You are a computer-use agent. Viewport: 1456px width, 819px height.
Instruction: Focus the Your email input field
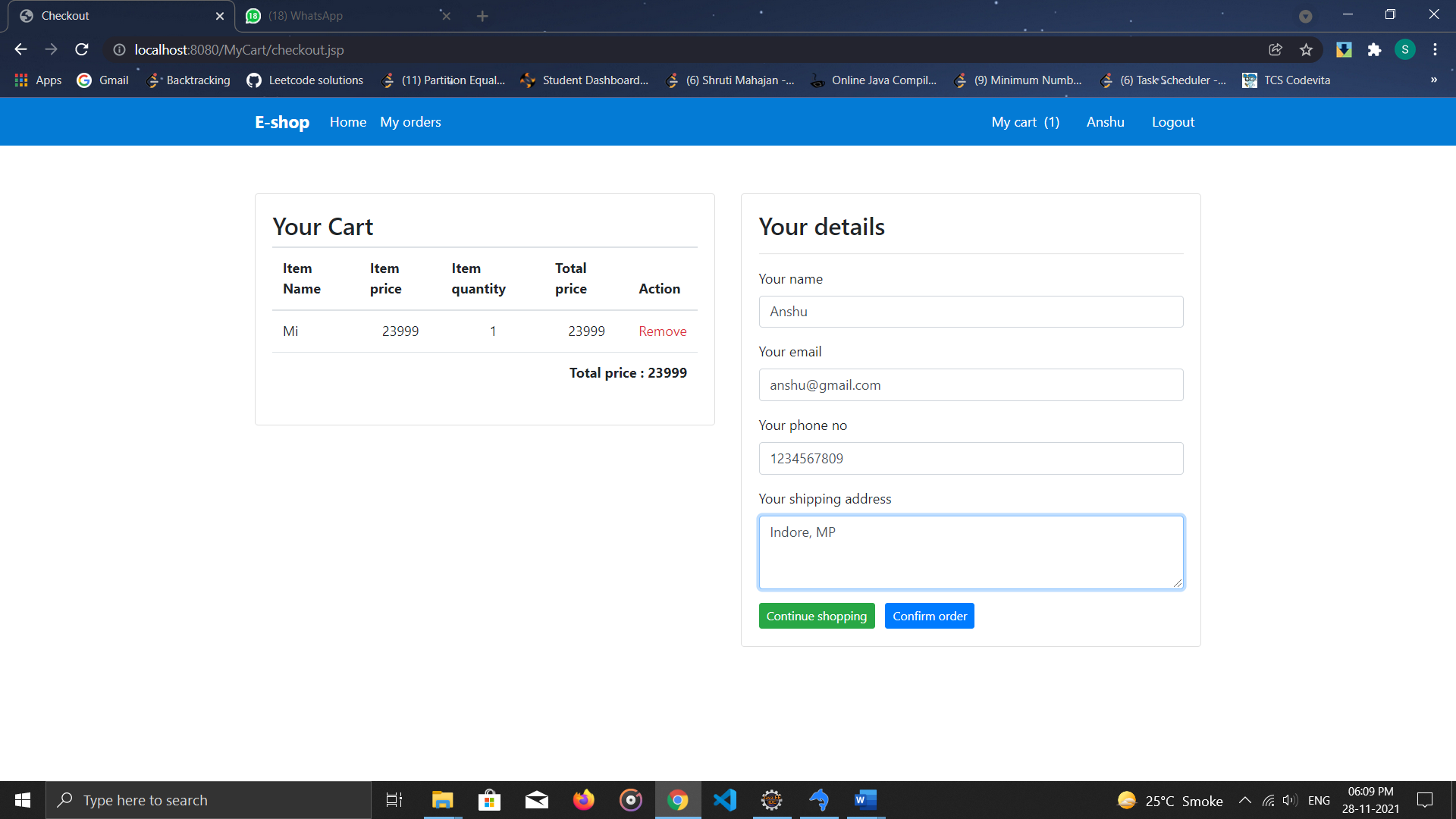click(x=971, y=385)
